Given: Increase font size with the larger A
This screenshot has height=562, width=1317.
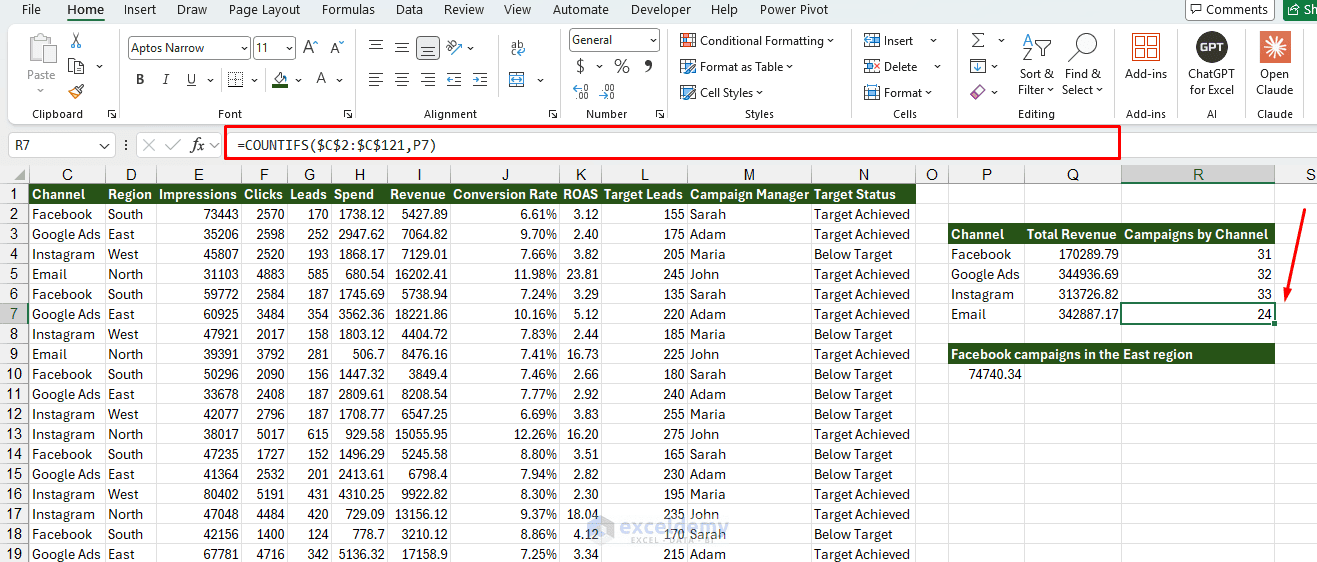Looking at the screenshot, I should [310, 48].
